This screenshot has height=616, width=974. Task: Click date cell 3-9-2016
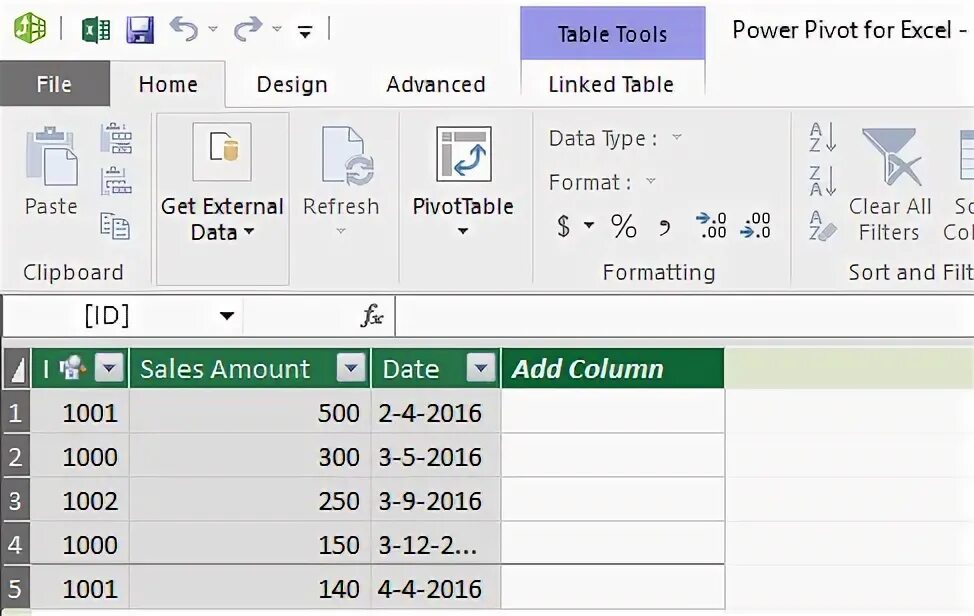[436, 500]
